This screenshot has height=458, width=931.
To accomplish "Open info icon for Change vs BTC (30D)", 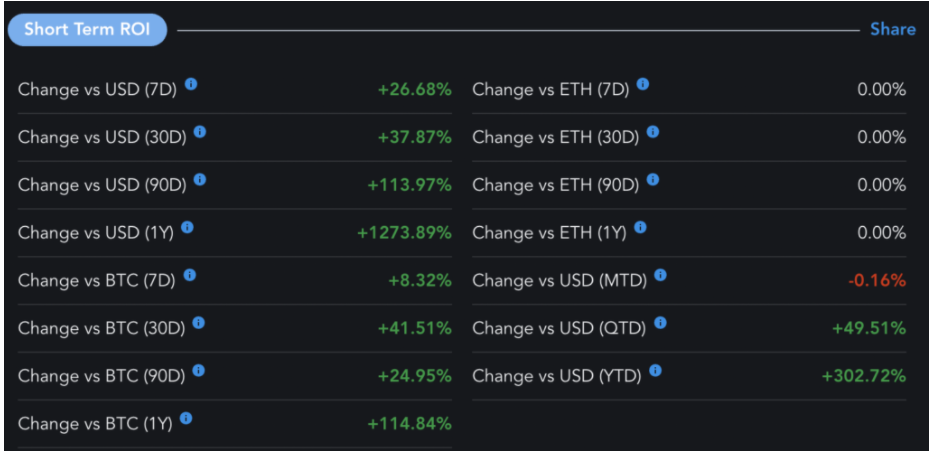I will click(199, 323).
